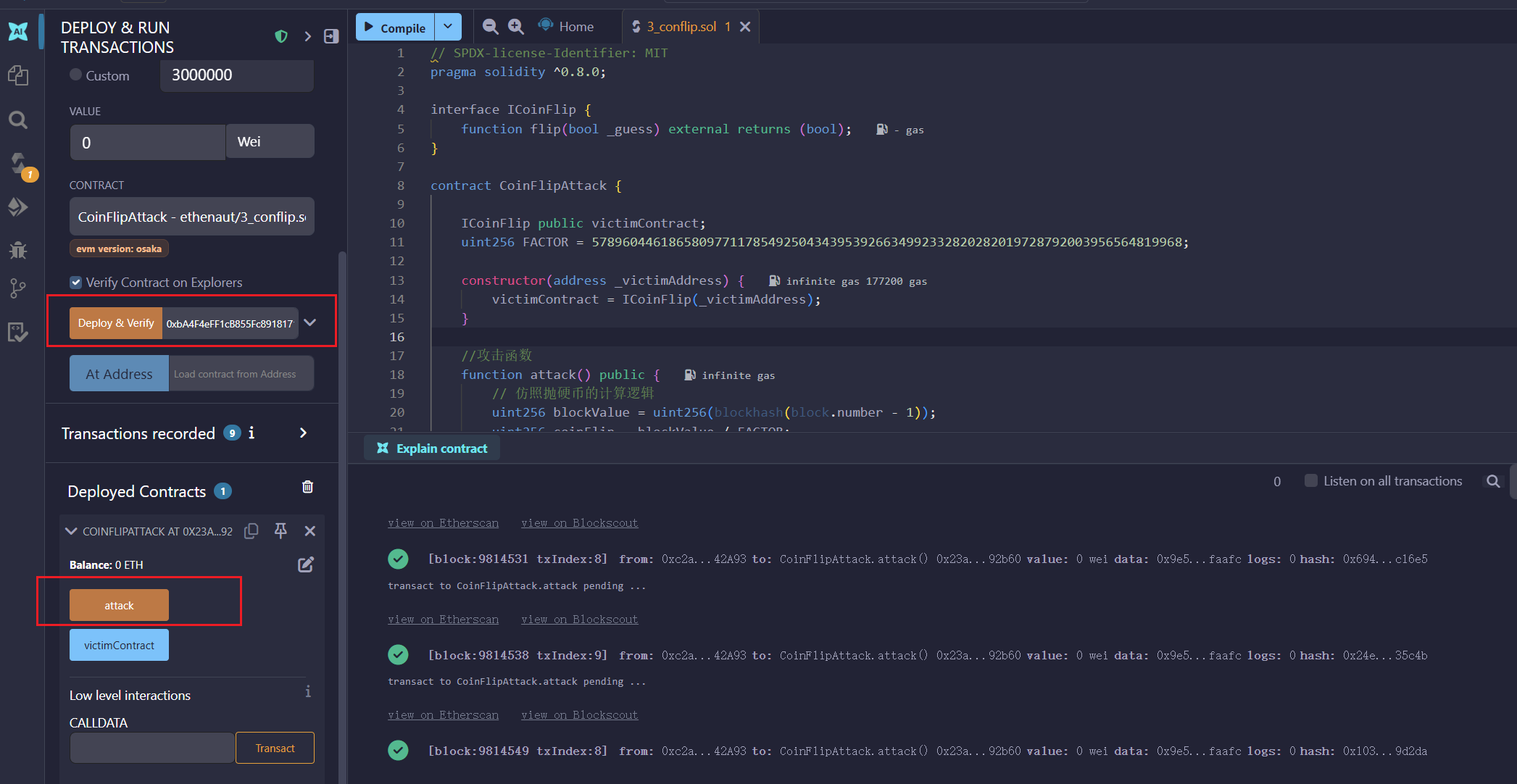Open the Solidity compiler sidebar icon

coord(18,163)
